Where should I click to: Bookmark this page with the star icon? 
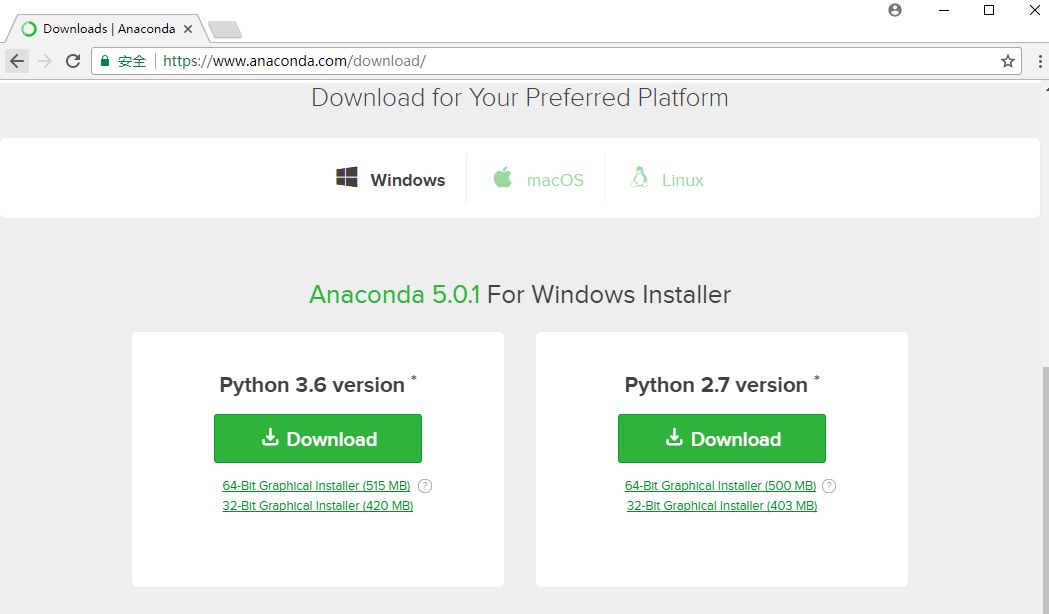pyautogui.click(x=1007, y=61)
